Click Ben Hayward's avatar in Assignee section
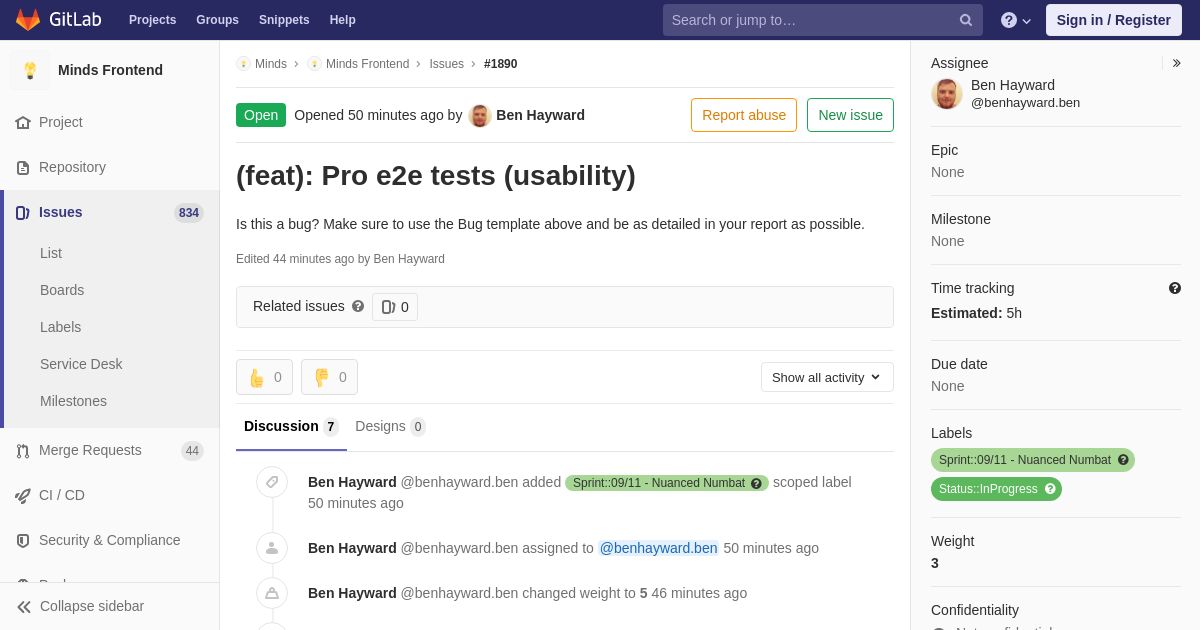This screenshot has width=1200, height=630. click(x=947, y=94)
